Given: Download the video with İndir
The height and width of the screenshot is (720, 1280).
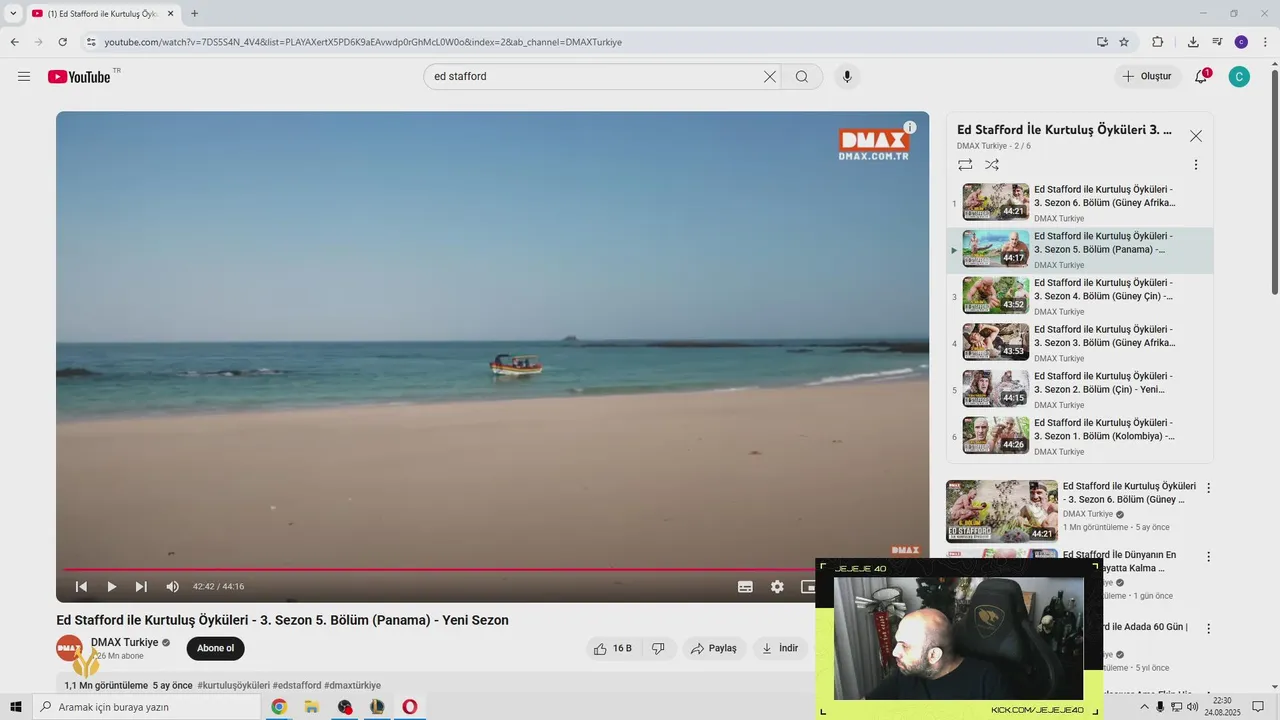Looking at the screenshot, I should tap(780, 648).
